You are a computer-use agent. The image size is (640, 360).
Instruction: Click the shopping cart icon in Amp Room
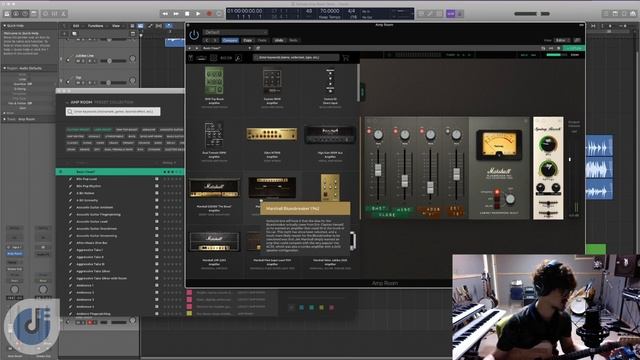pos(346,58)
